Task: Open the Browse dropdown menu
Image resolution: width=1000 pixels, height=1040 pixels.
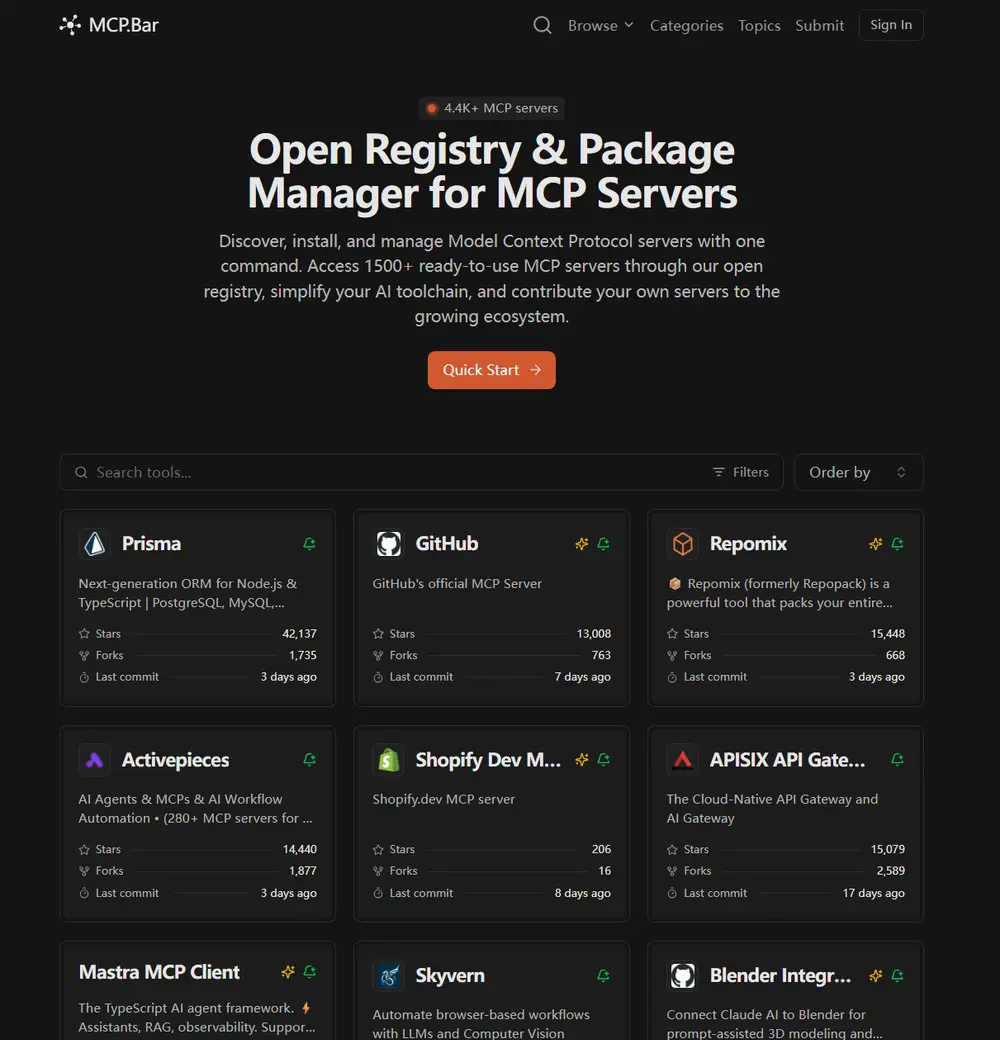Action: pos(600,26)
